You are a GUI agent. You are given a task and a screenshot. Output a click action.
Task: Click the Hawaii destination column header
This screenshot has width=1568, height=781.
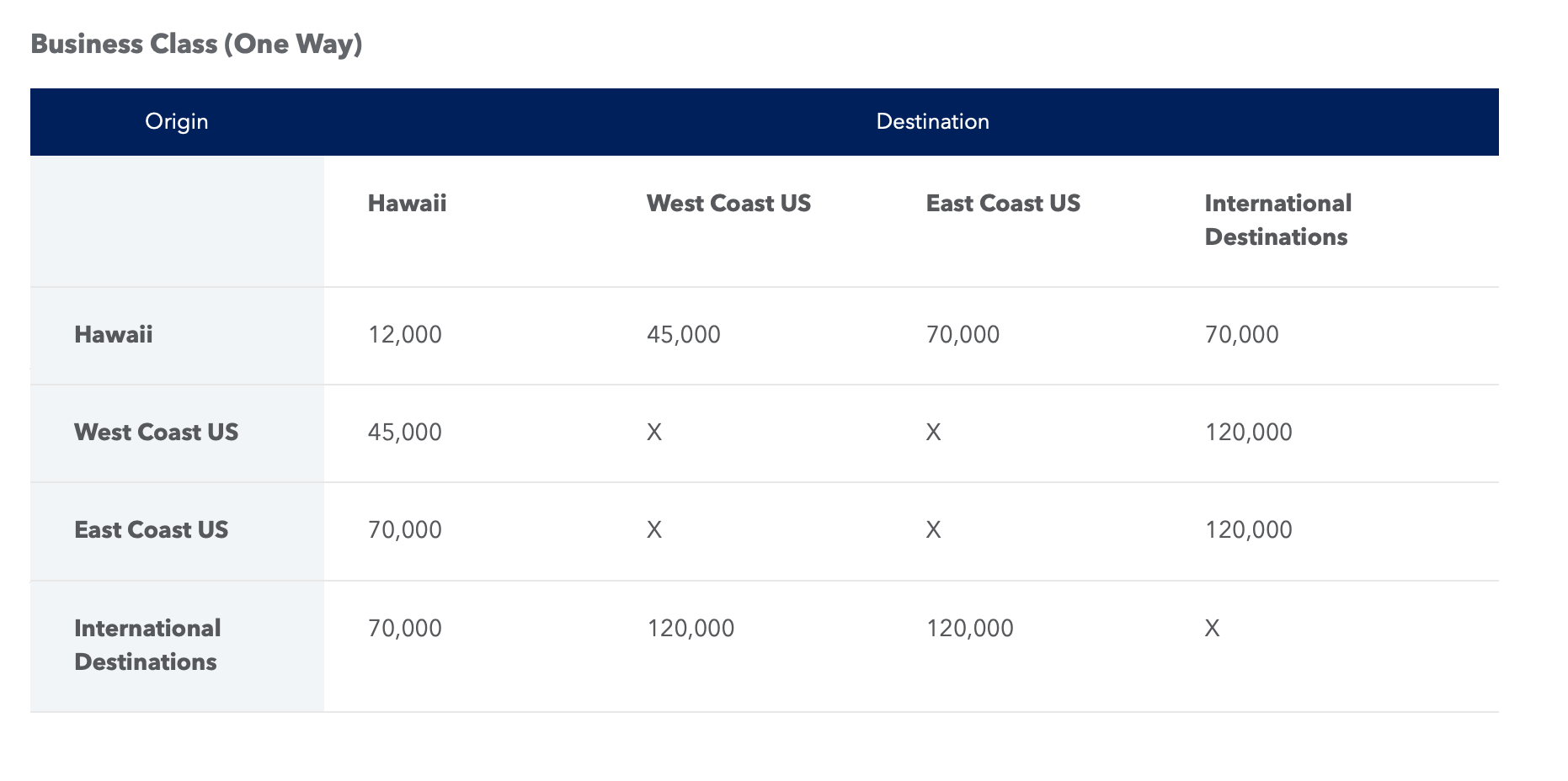[x=407, y=202]
